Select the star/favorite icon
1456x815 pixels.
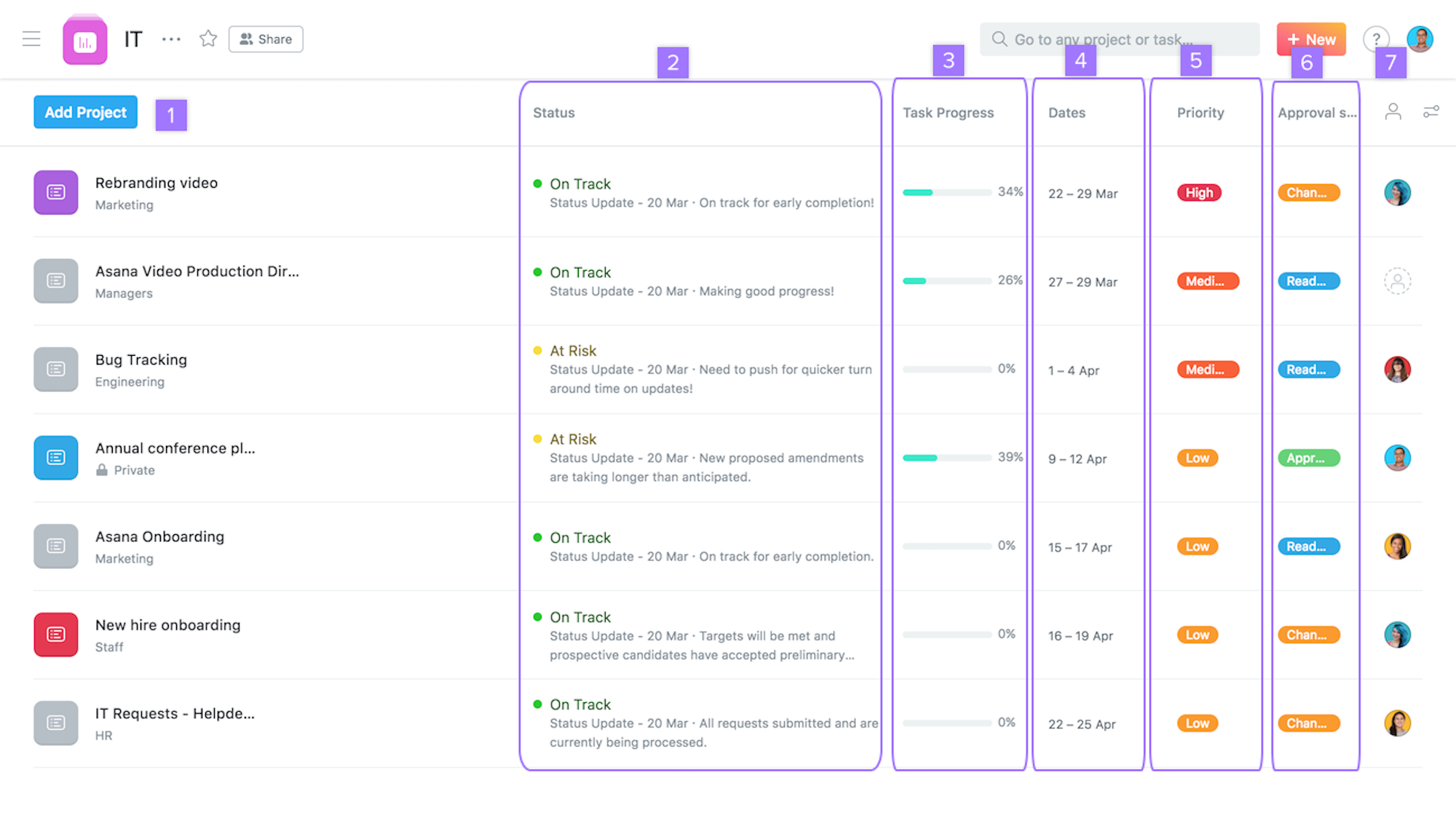(207, 39)
